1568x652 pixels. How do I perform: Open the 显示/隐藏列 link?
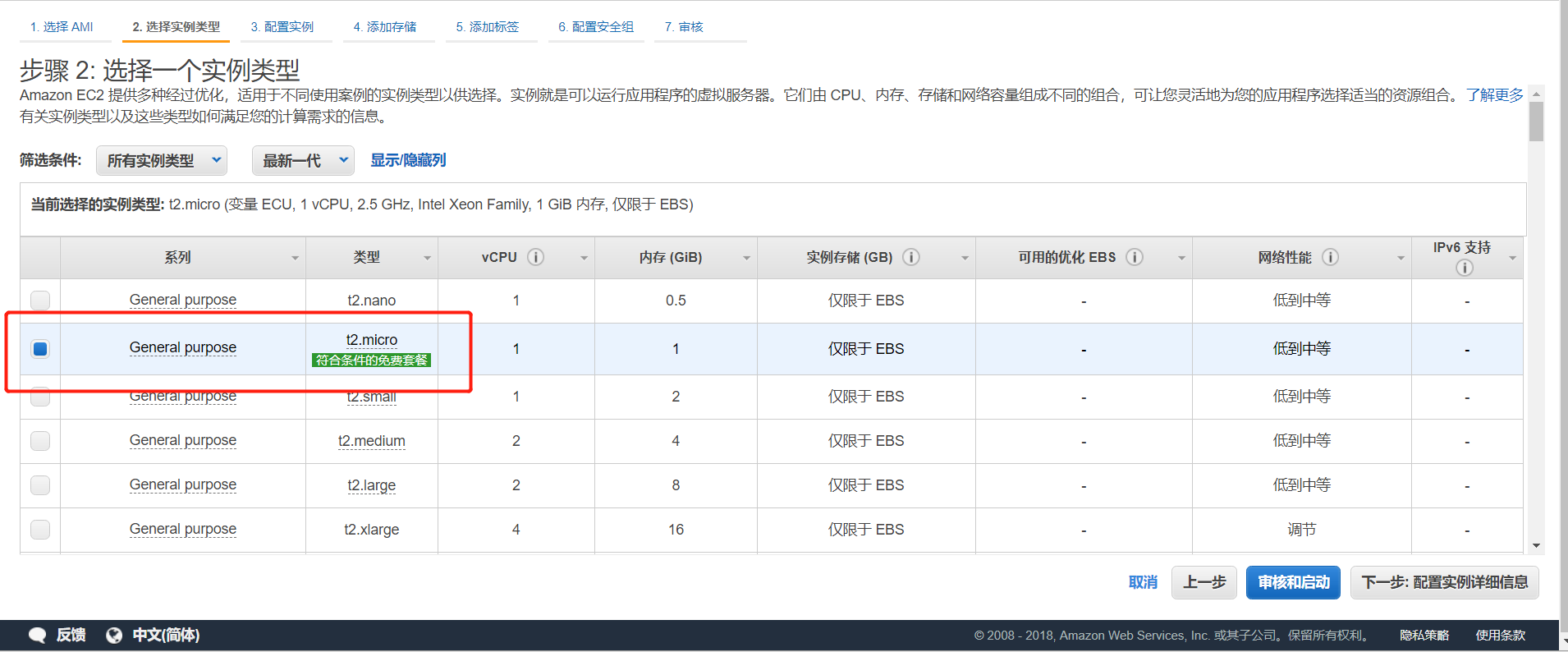click(408, 160)
